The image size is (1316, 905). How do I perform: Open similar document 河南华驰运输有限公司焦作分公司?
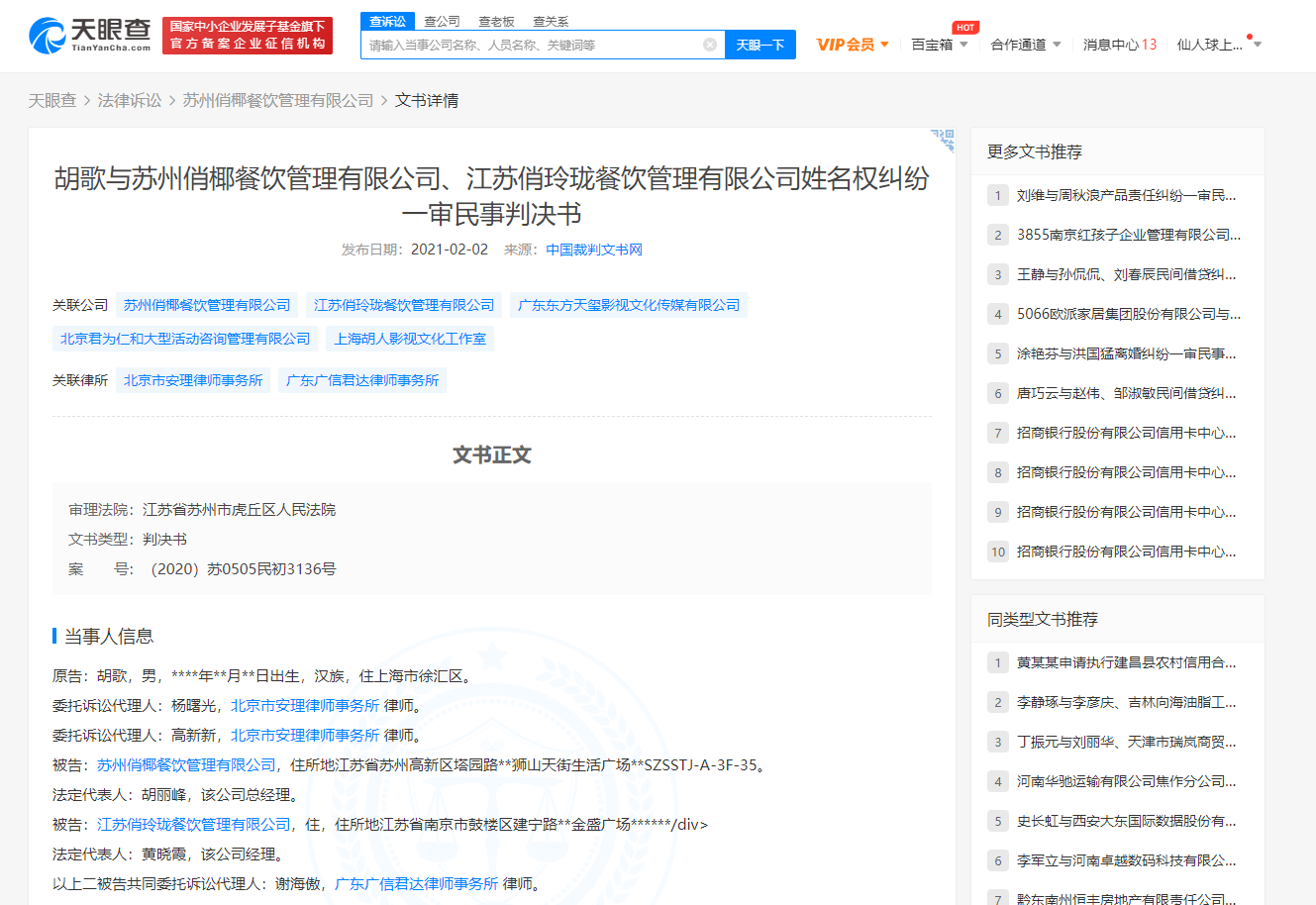(1127, 781)
